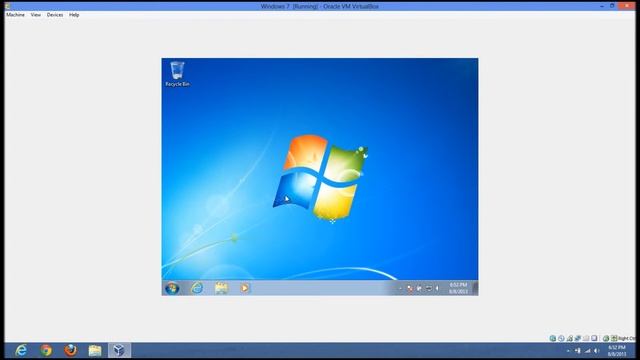640x360 pixels.
Task: Click the host taskbar clock and date
Action: (x=617, y=351)
